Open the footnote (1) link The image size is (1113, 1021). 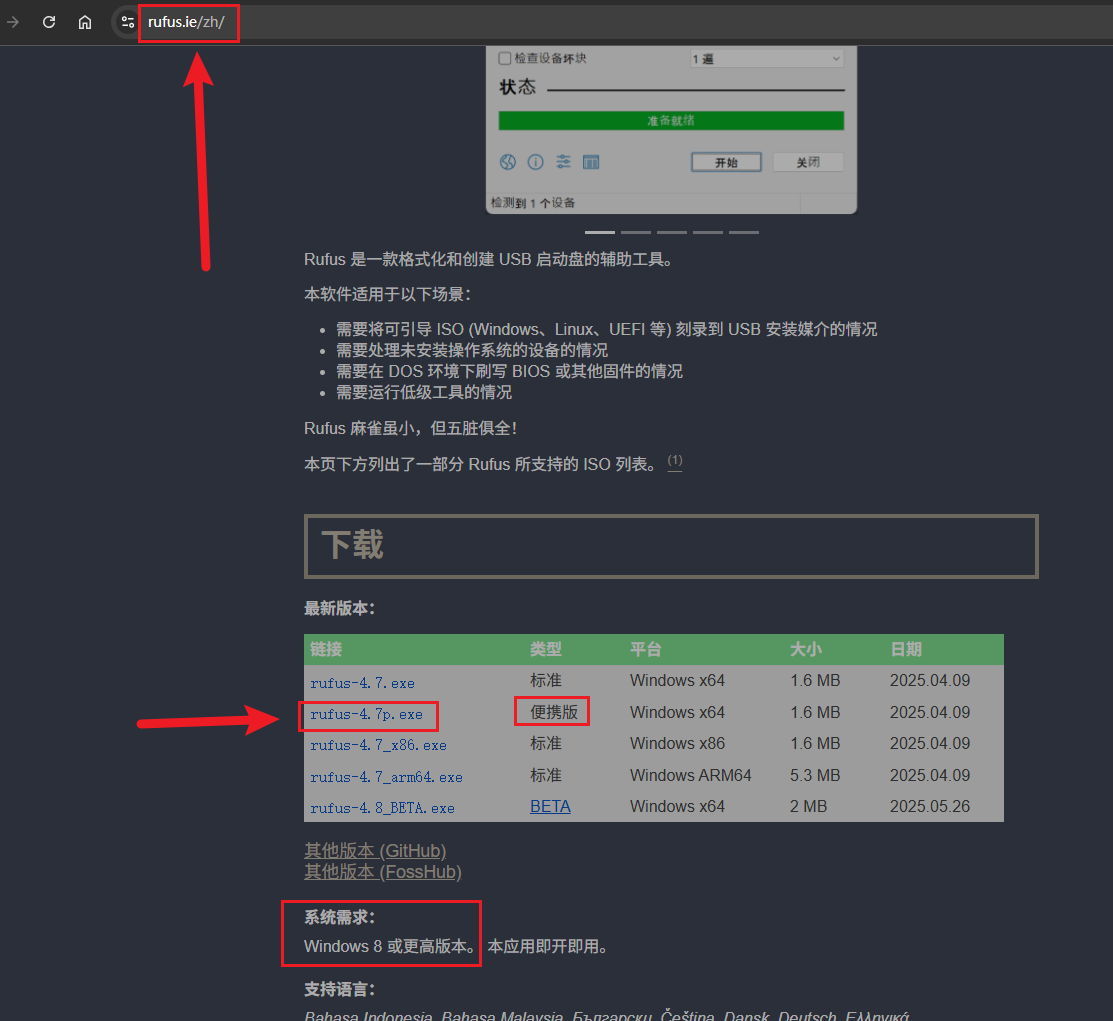pyautogui.click(x=675, y=461)
